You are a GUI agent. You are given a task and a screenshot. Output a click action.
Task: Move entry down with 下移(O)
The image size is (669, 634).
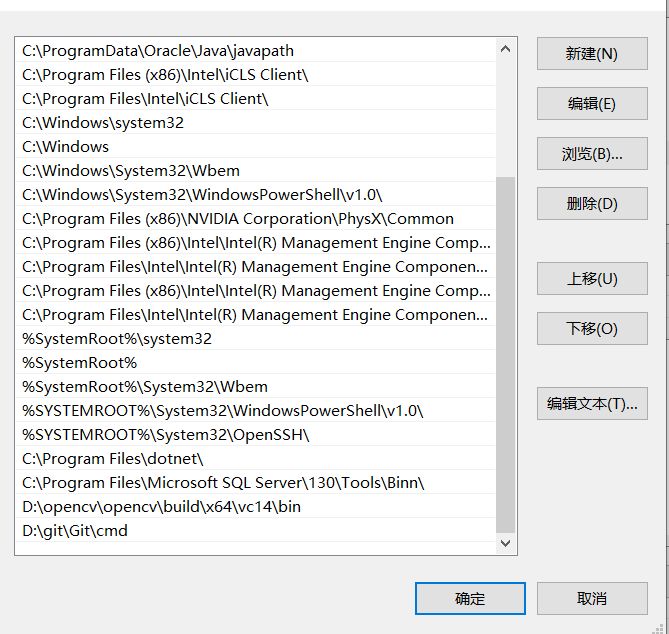pos(592,329)
